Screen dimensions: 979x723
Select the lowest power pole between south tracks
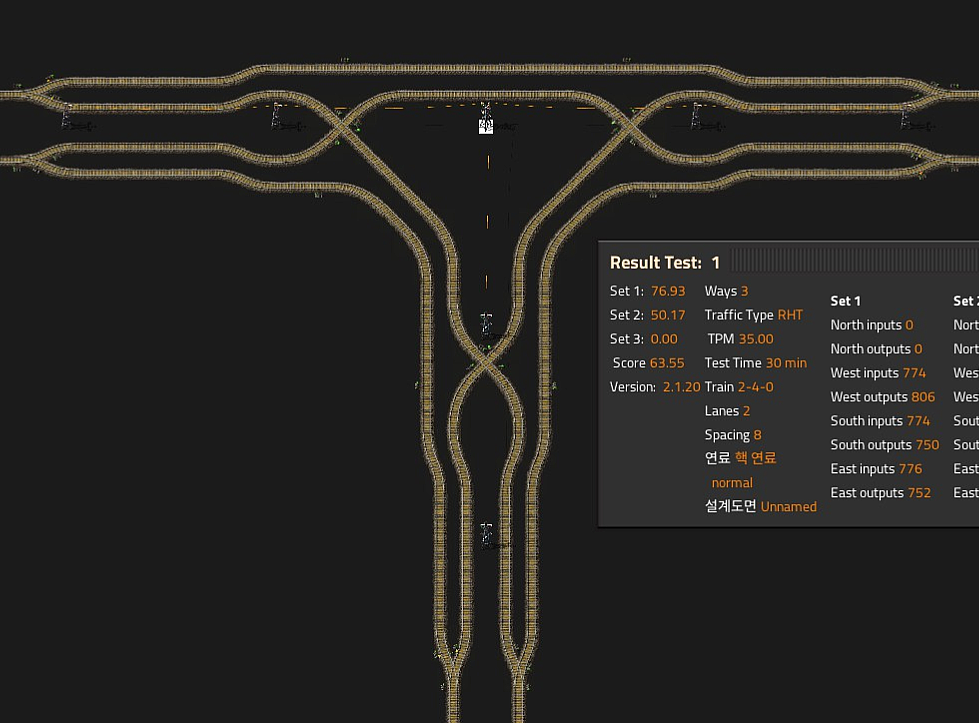coord(487,535)
